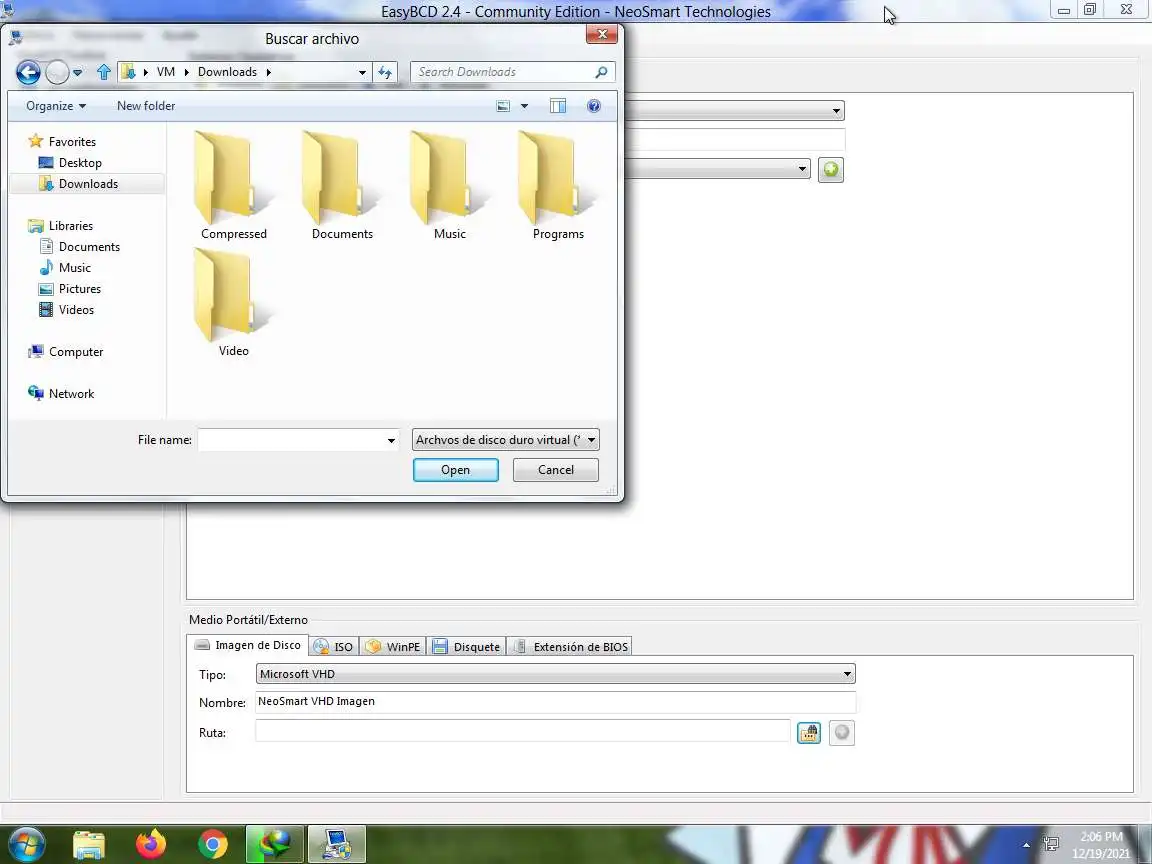Screen dimensions: 1152x864
Task: Expand the address bar history dropdown
Action: (361, 72)
